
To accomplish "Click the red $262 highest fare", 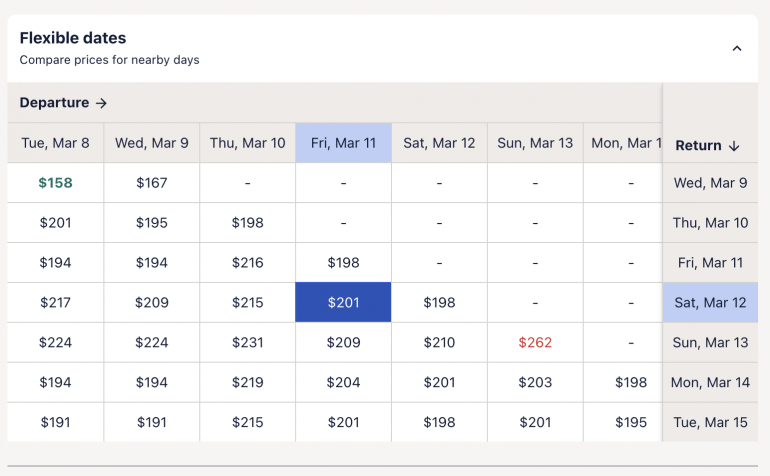I will (x=535, y=342).
